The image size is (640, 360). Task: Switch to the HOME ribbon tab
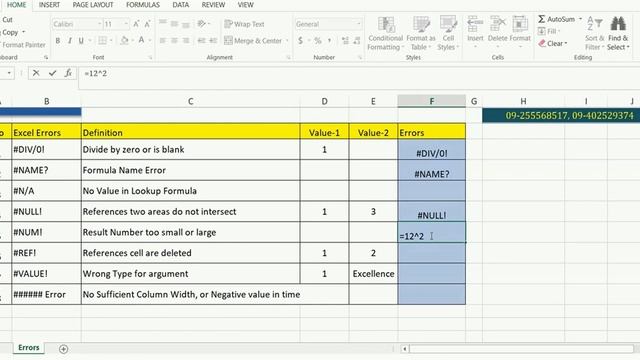click(16, 5)
